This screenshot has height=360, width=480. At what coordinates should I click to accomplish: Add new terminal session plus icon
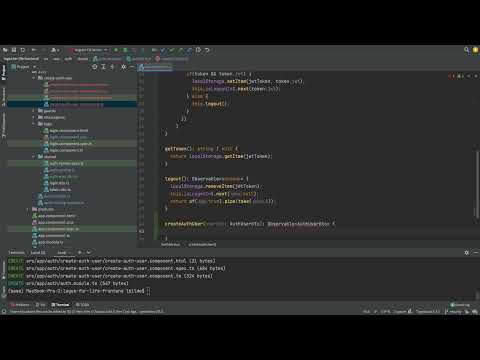[x=79, y=253]
